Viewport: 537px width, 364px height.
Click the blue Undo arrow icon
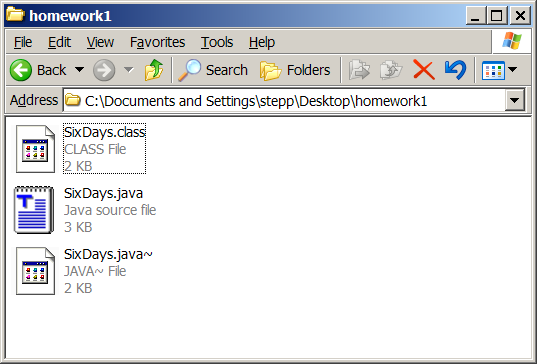click(x=455, y=70)
